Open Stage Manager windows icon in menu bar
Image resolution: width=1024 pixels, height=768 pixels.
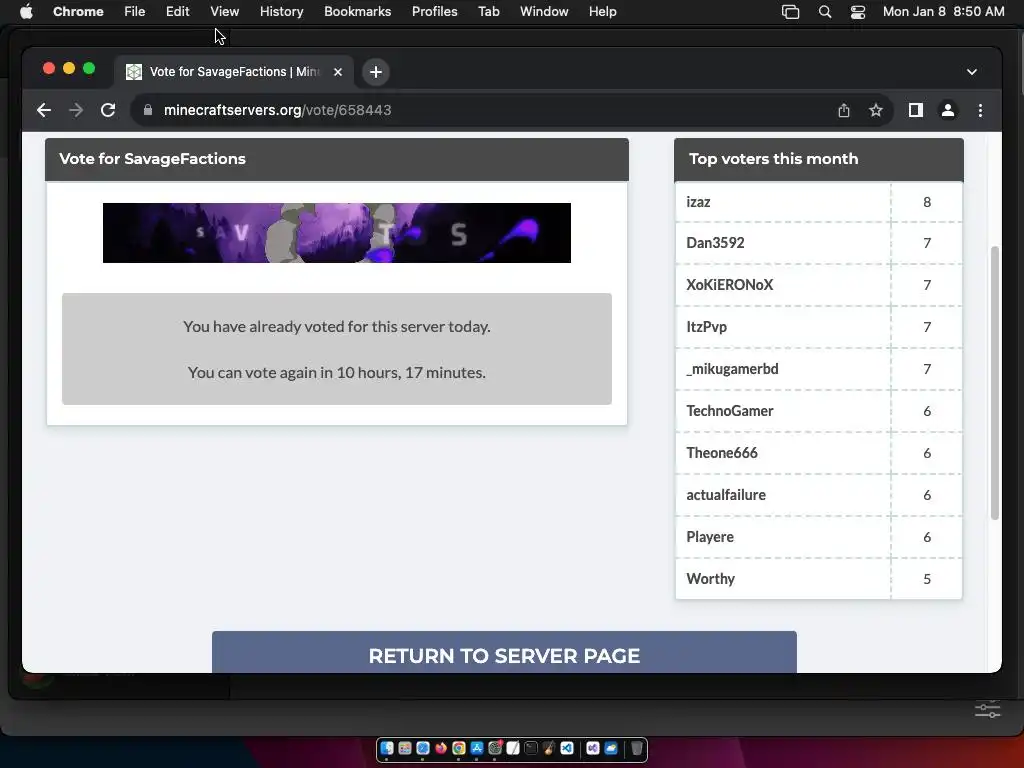pos(791,12)
